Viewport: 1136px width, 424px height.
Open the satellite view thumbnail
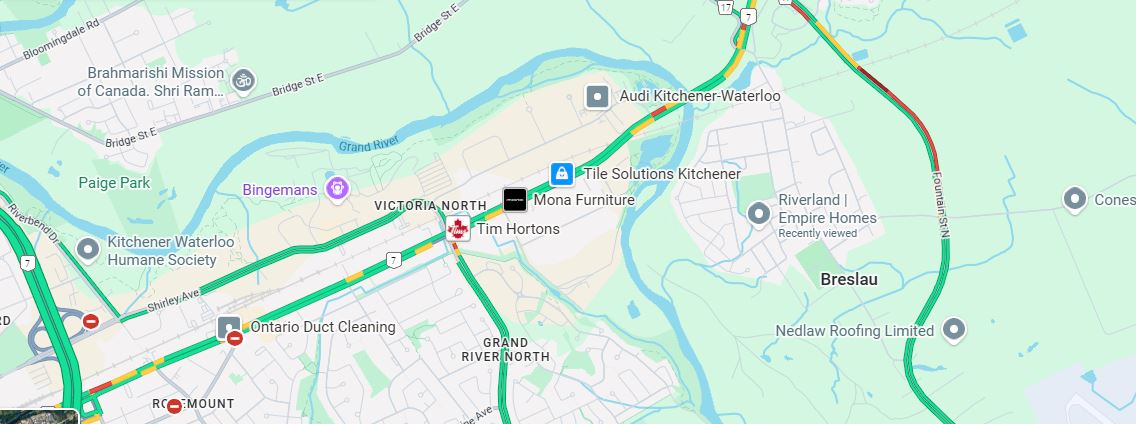[39, 417]
